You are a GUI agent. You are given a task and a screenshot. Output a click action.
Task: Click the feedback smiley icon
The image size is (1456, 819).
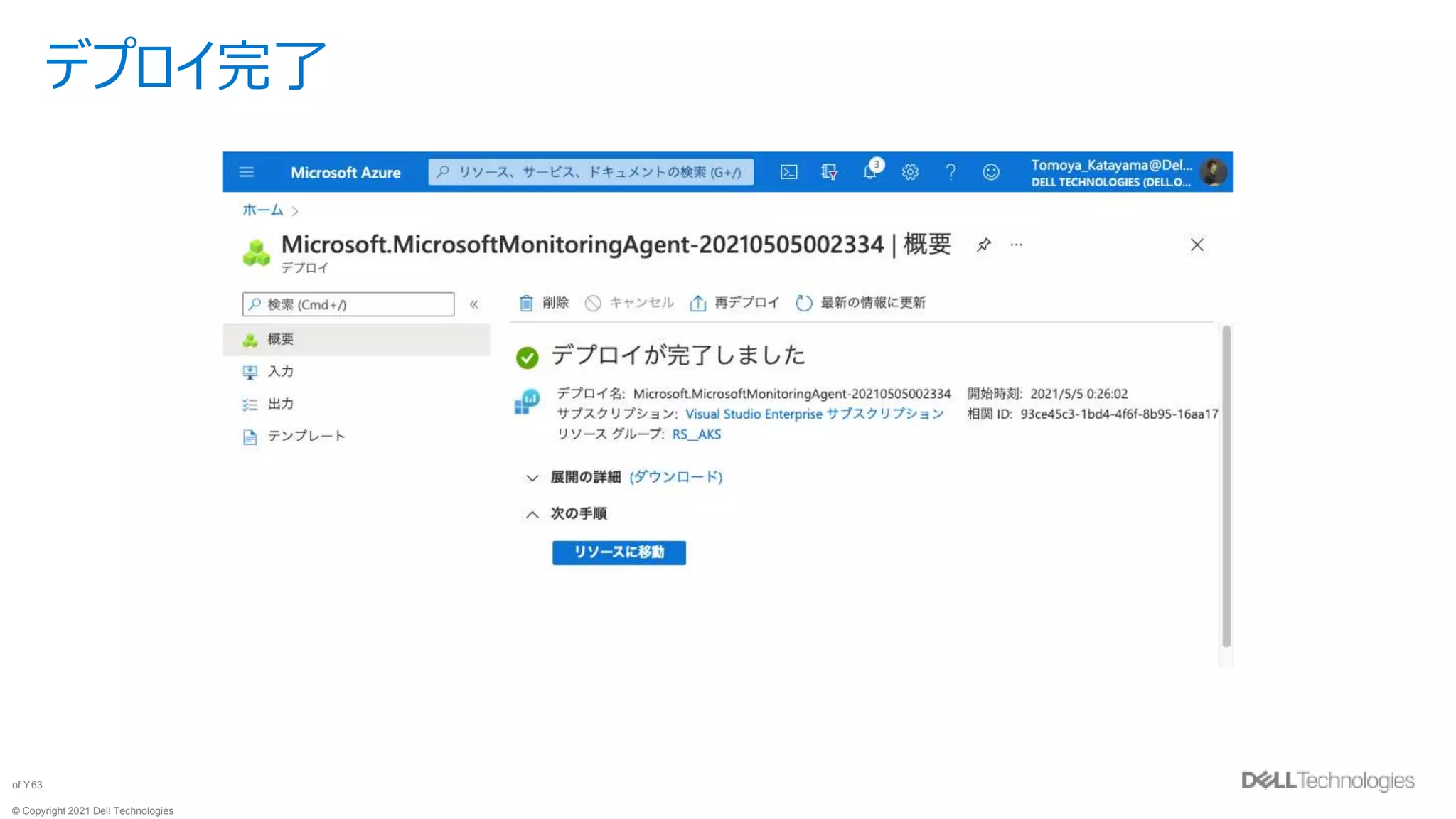coord(991,172)
